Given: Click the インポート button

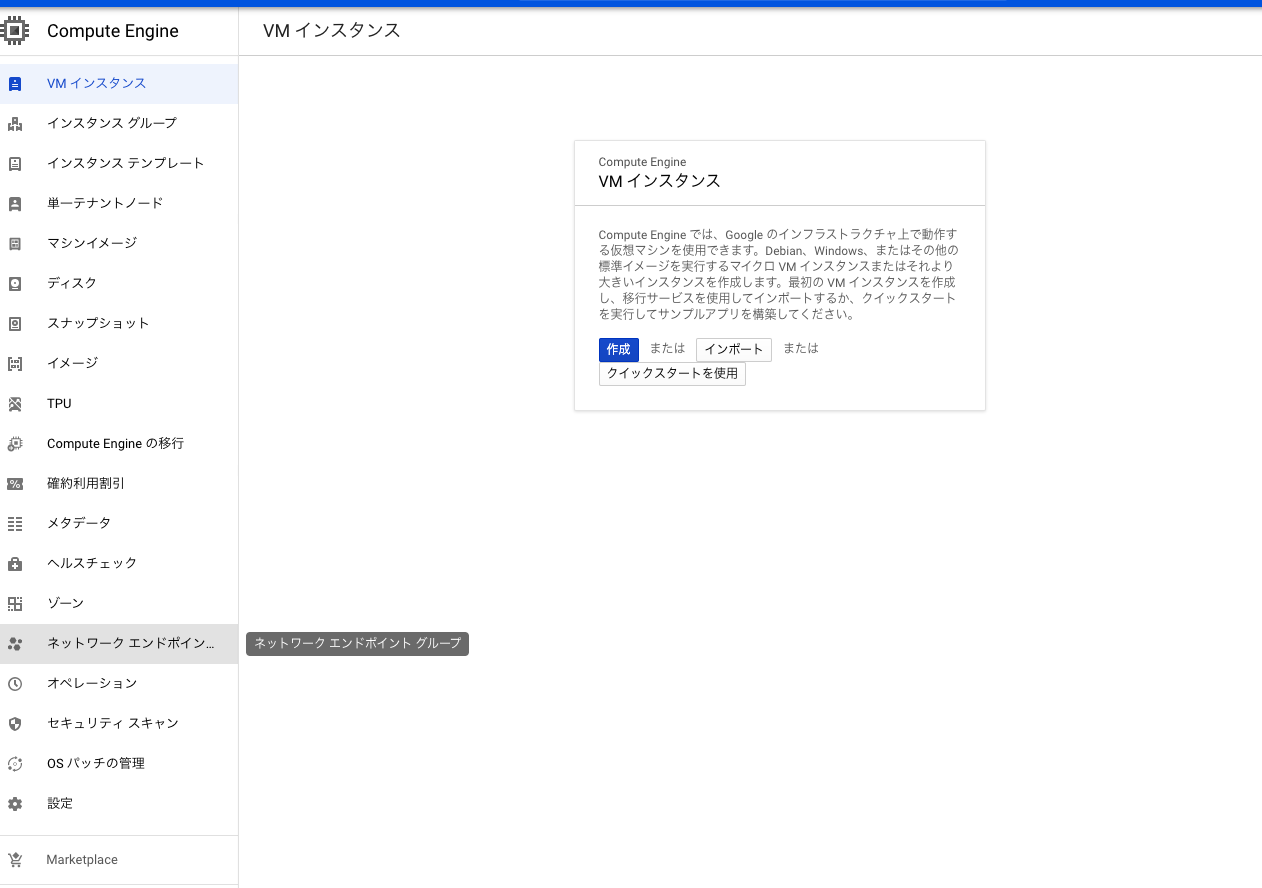Looking at the screenshot, I should click(734, 349).
